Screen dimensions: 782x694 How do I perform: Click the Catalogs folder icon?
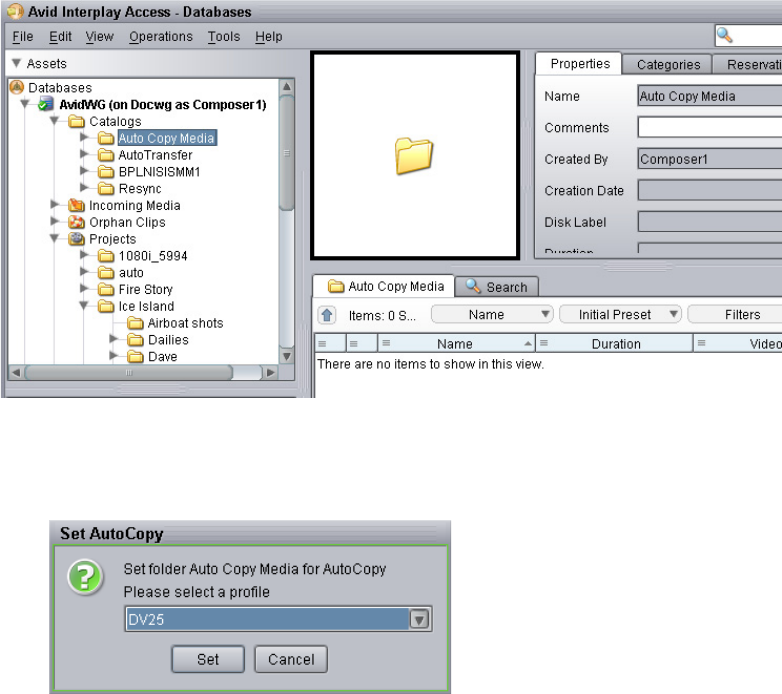point(76,121)
